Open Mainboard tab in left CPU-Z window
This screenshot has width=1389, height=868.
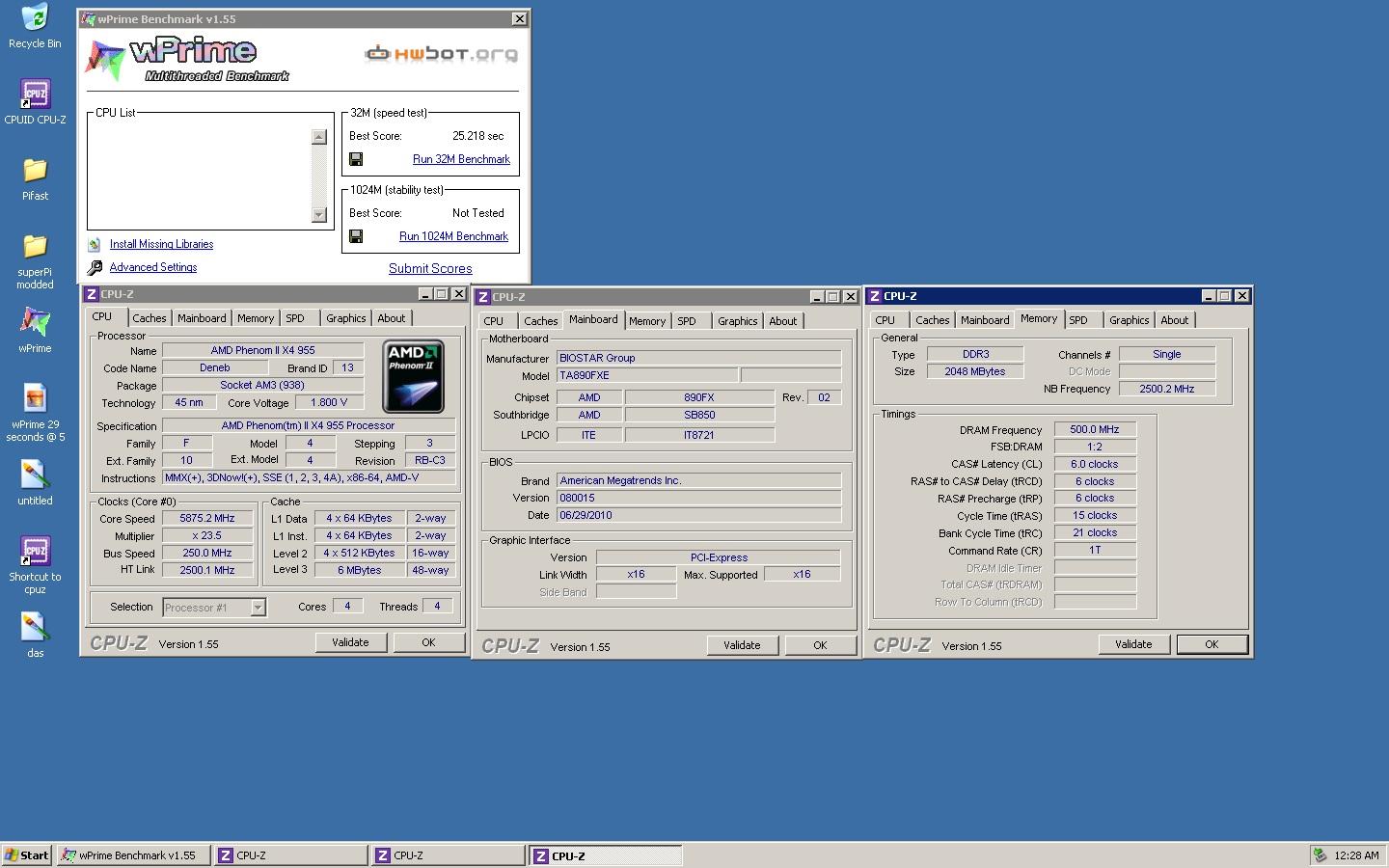point(202,318)
